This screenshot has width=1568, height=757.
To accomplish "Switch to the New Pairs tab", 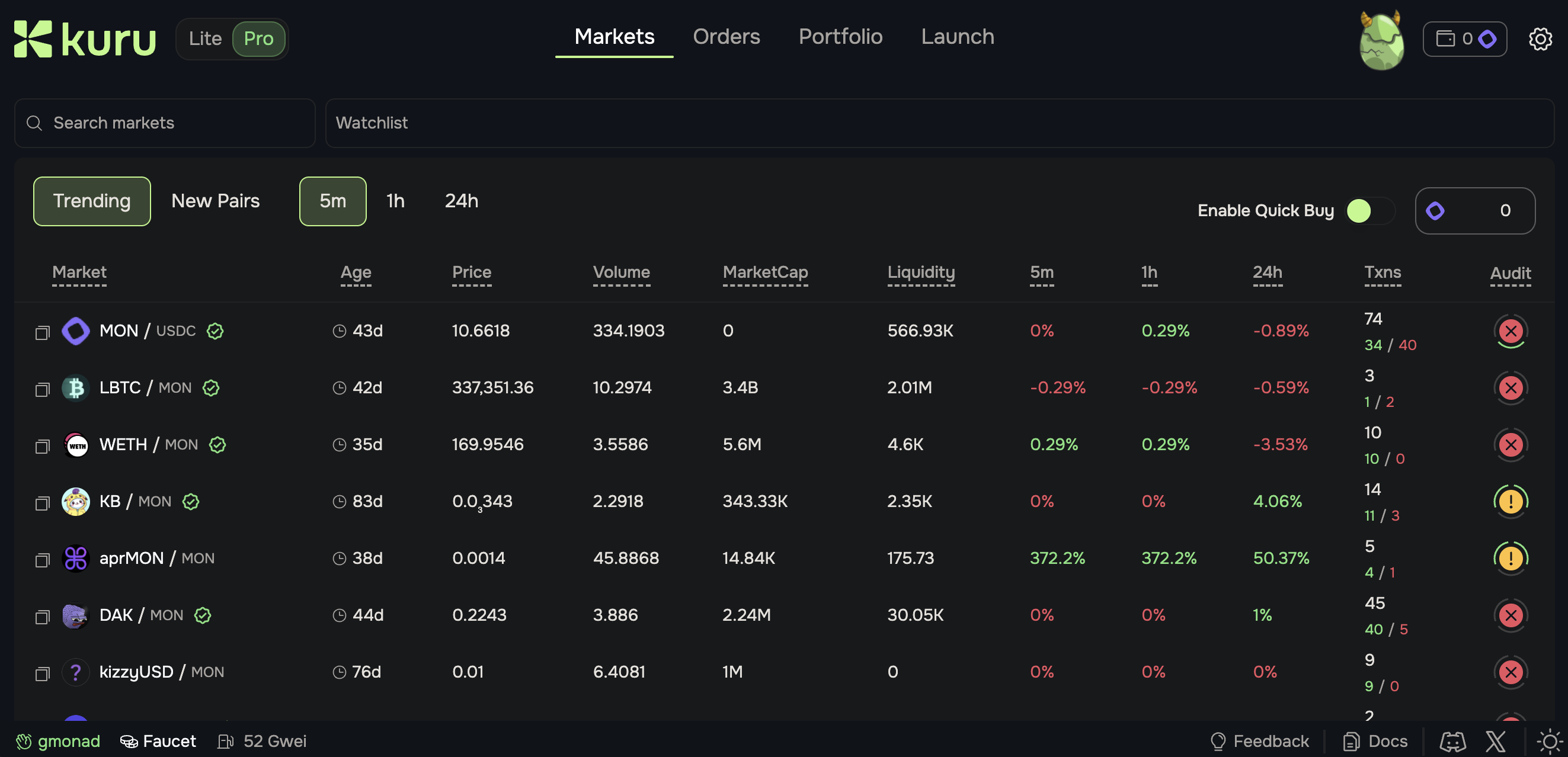I will pos(216,201).
